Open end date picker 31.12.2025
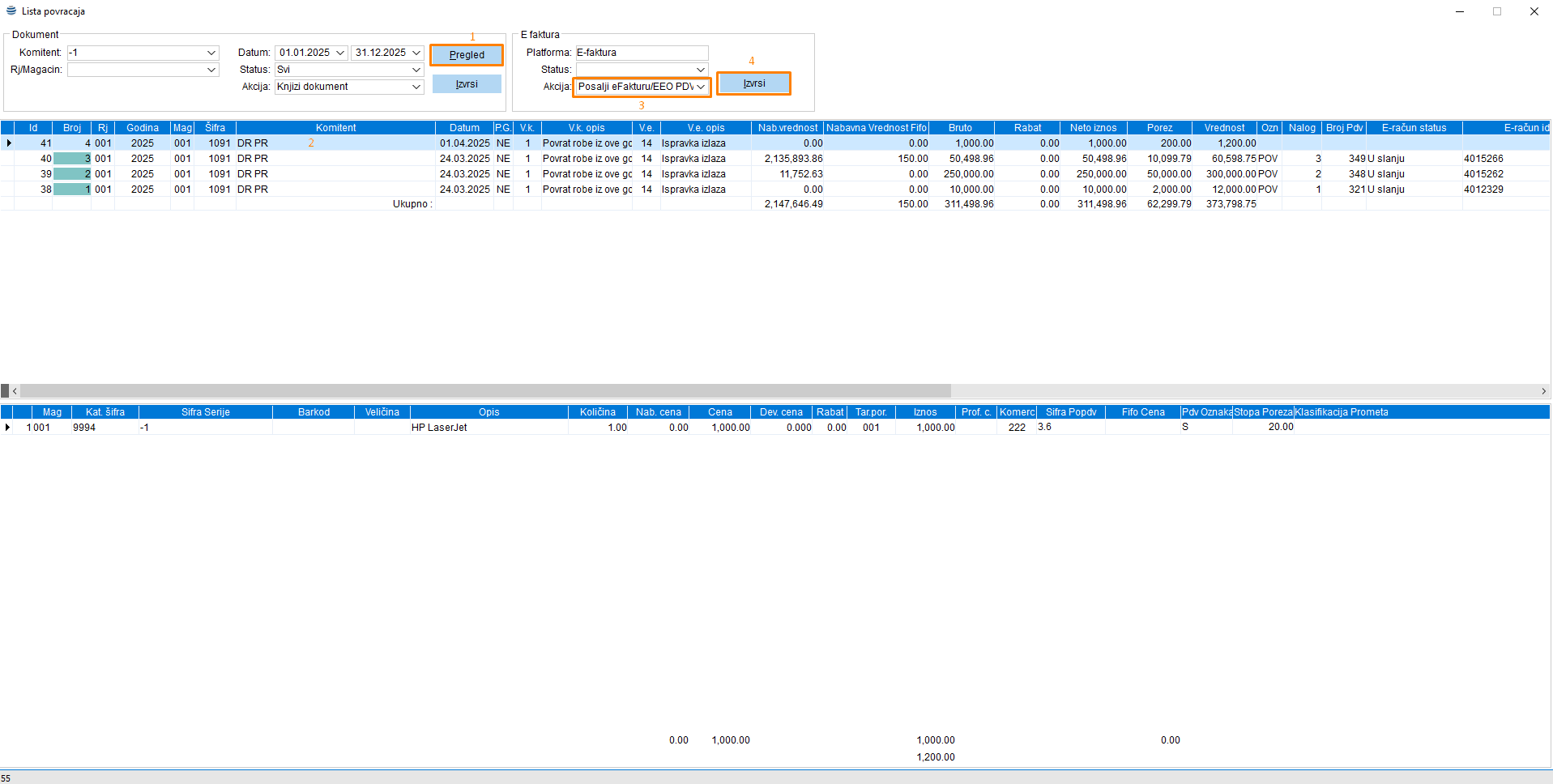The height and width of the screenshot is (784, 1553). coord(416,53)
